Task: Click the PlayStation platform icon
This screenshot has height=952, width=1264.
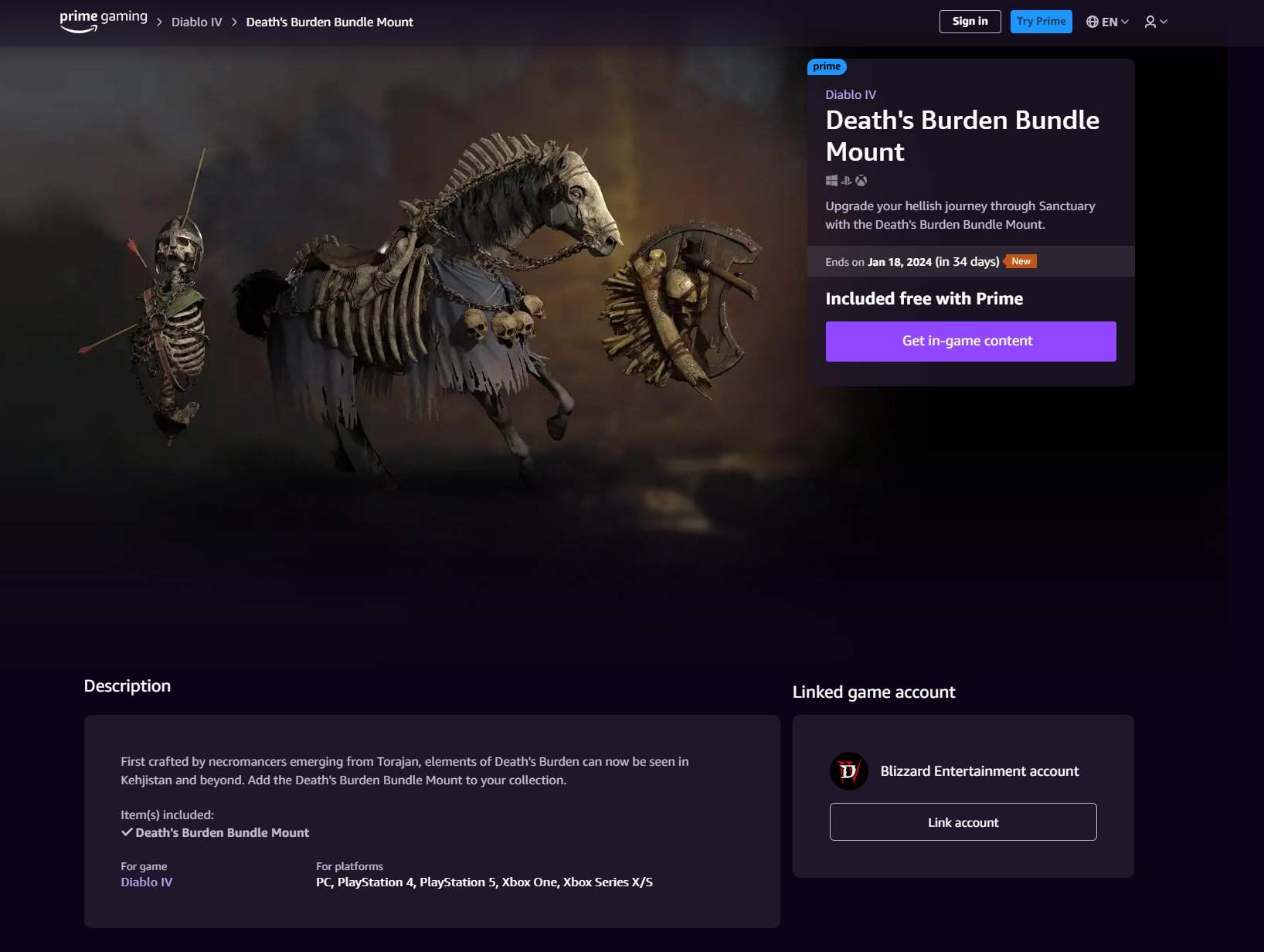Action: [846, 181]
